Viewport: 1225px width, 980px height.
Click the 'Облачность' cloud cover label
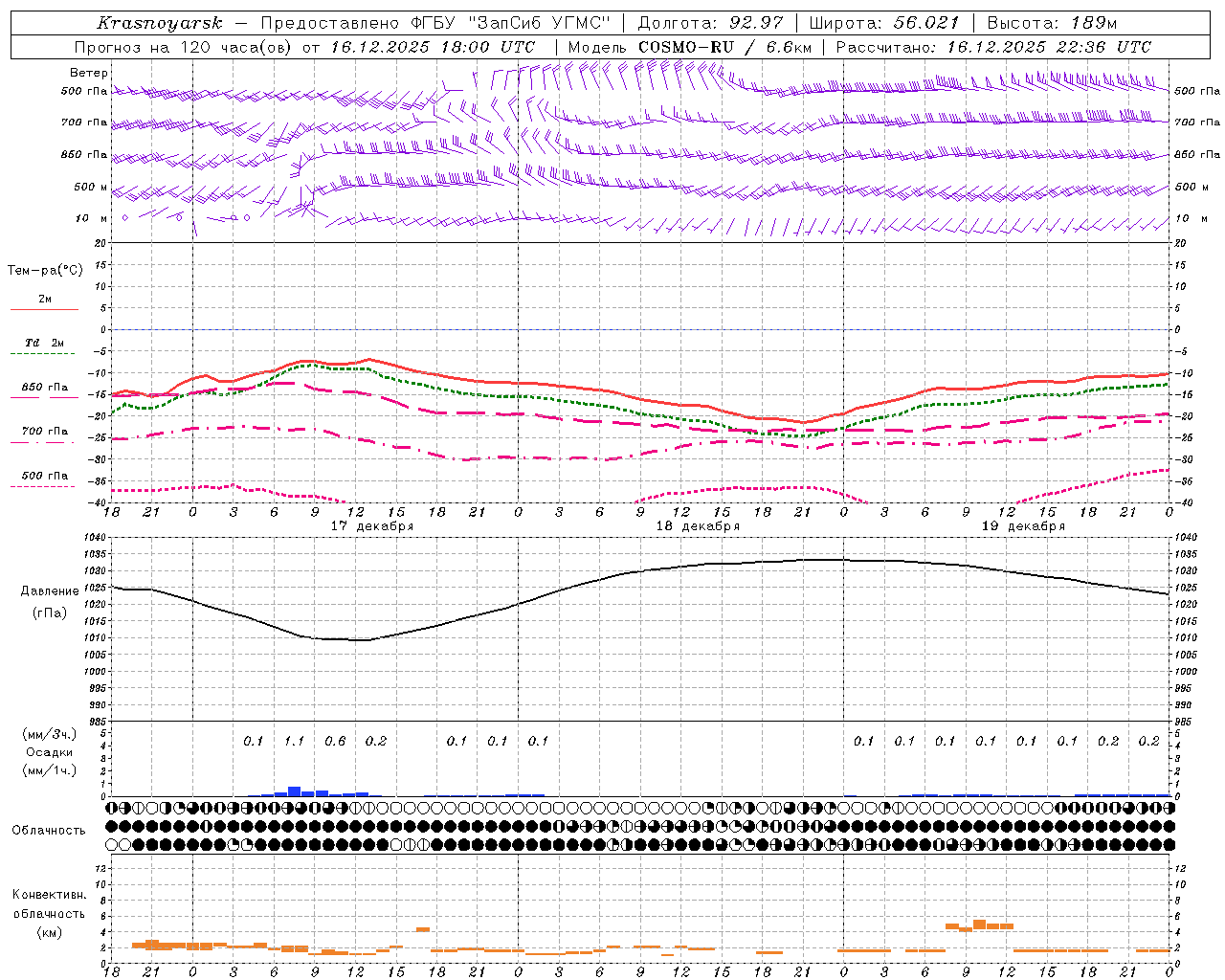(x=49, y=831)
